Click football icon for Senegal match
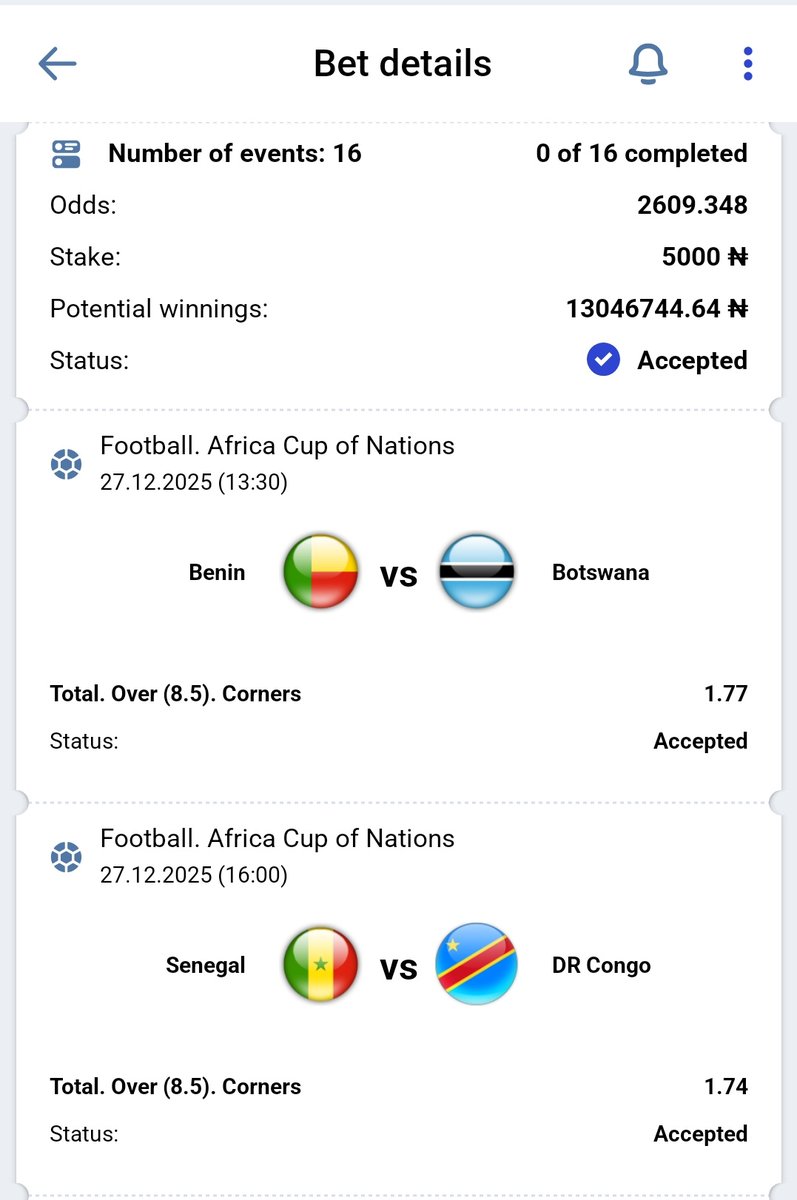 [66, 857]
